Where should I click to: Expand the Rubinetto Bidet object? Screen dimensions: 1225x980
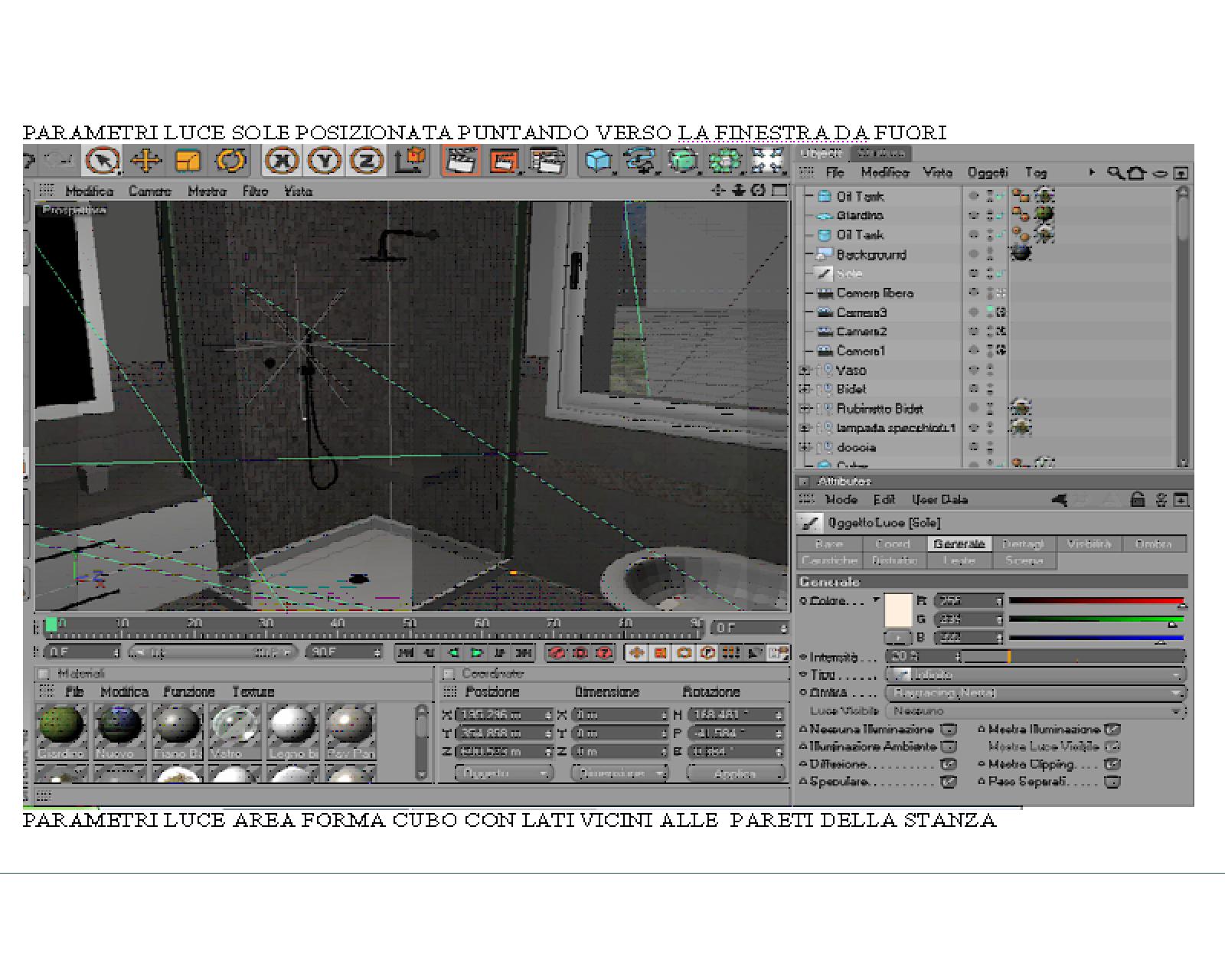coord(805,409)
